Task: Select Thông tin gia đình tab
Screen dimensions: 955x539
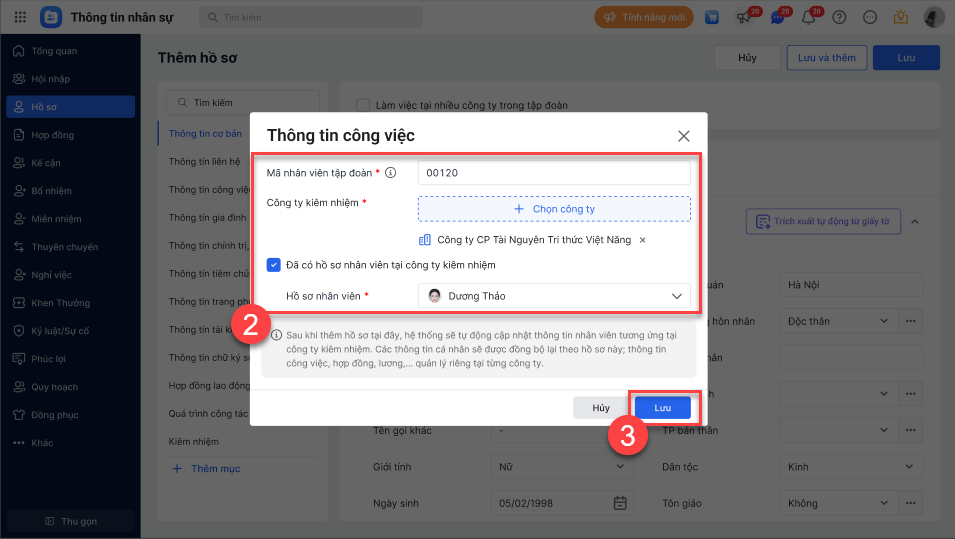Action: pos(208,217)
